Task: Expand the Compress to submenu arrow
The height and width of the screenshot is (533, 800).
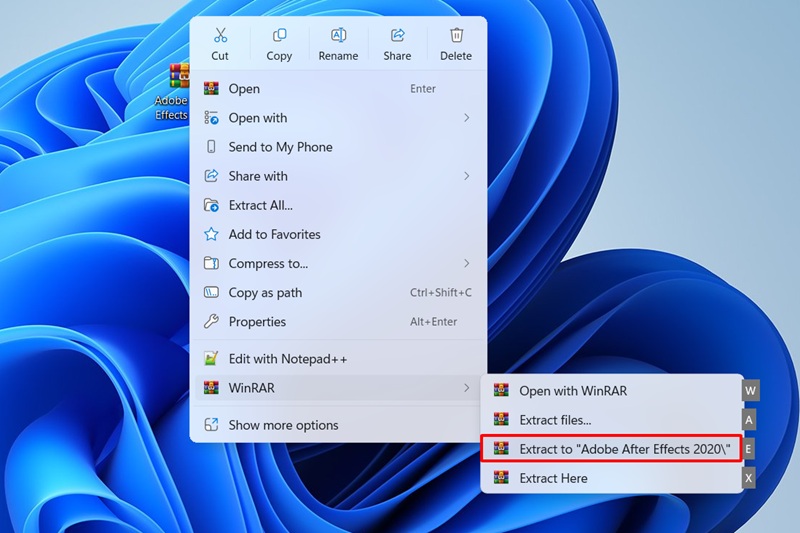Action: coord(466,263)
